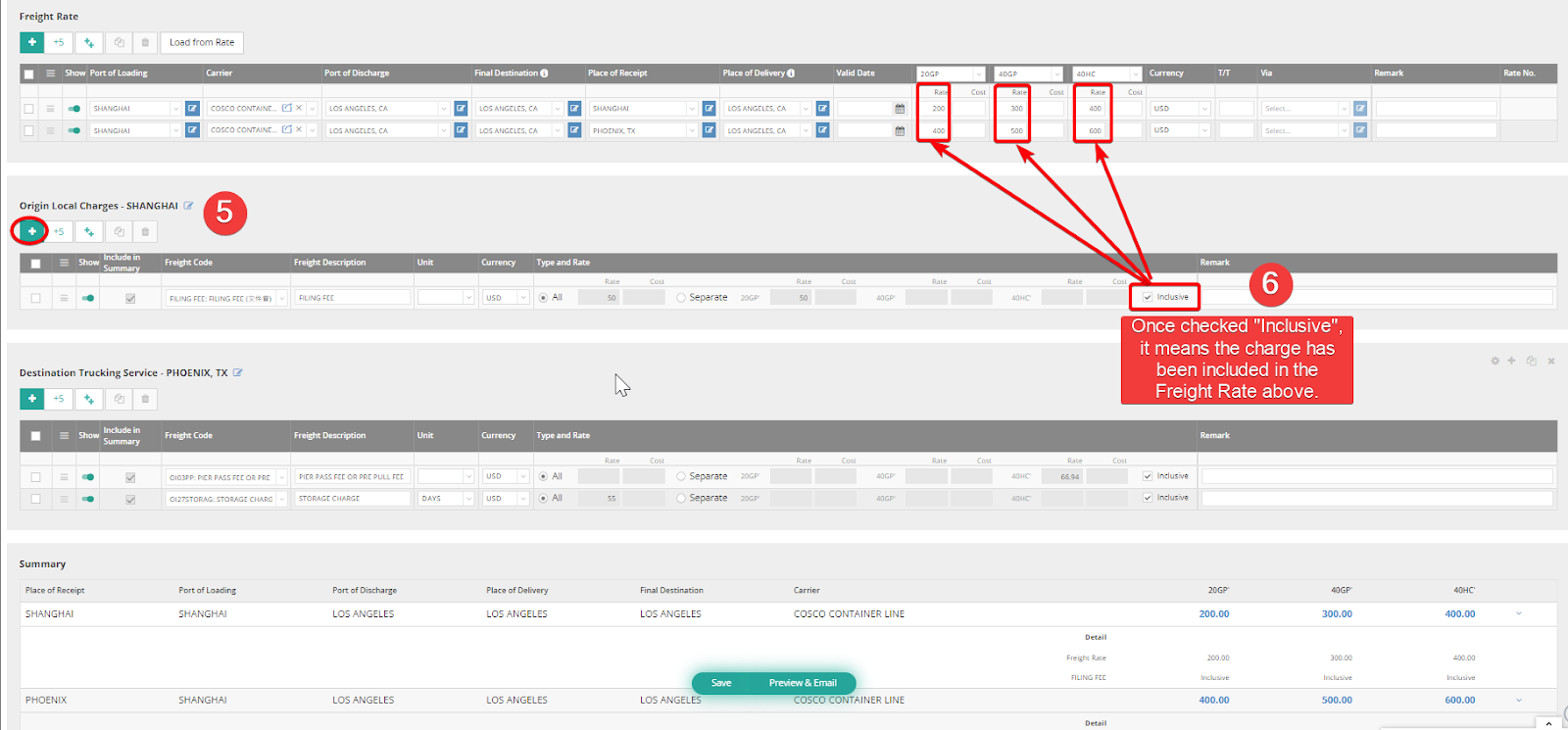Screen dimensions: 1568x730
Task: Toggle Show switch for first freight row
Action: pos(74,109)
